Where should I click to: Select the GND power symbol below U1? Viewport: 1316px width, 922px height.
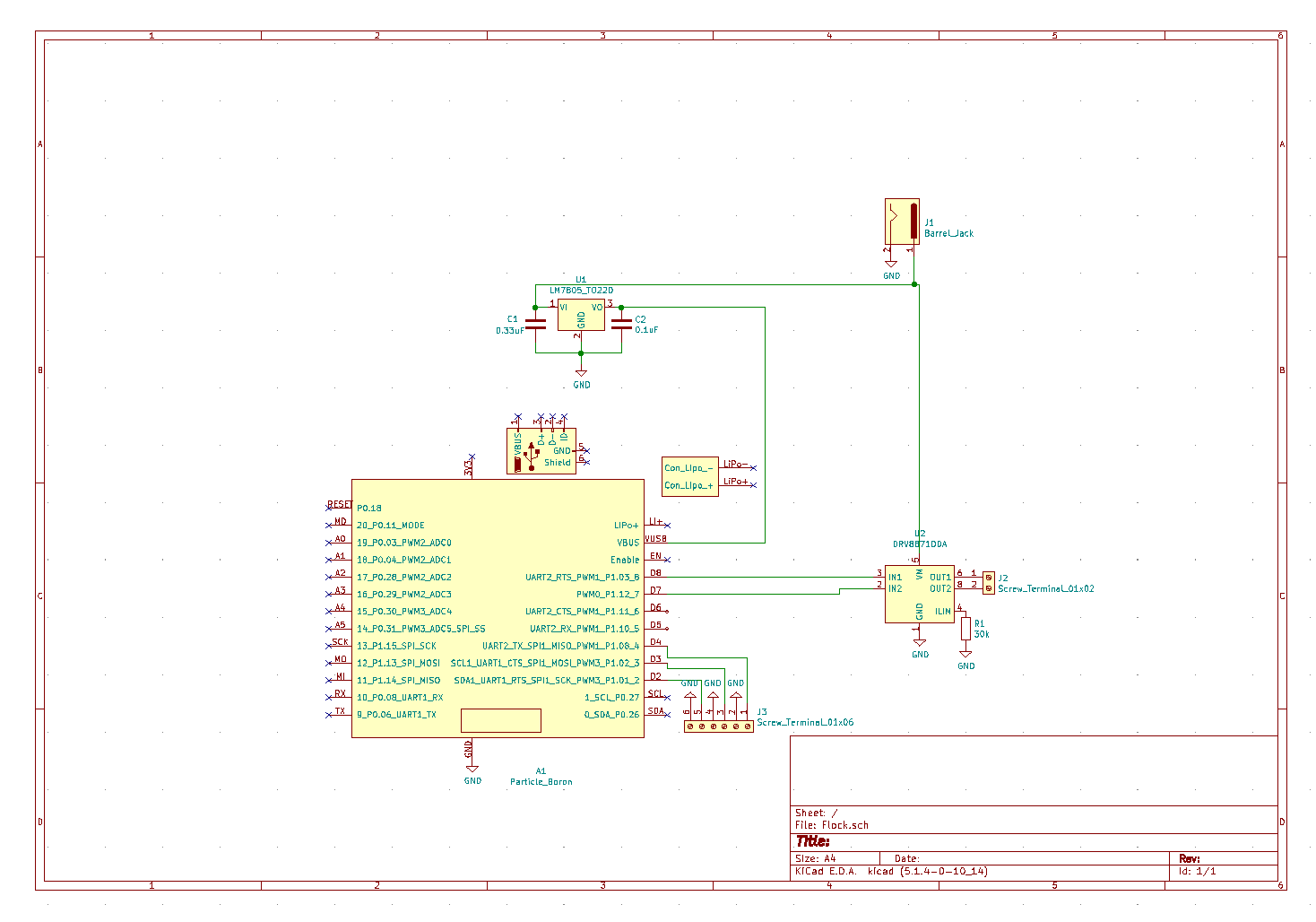point(580,375)
